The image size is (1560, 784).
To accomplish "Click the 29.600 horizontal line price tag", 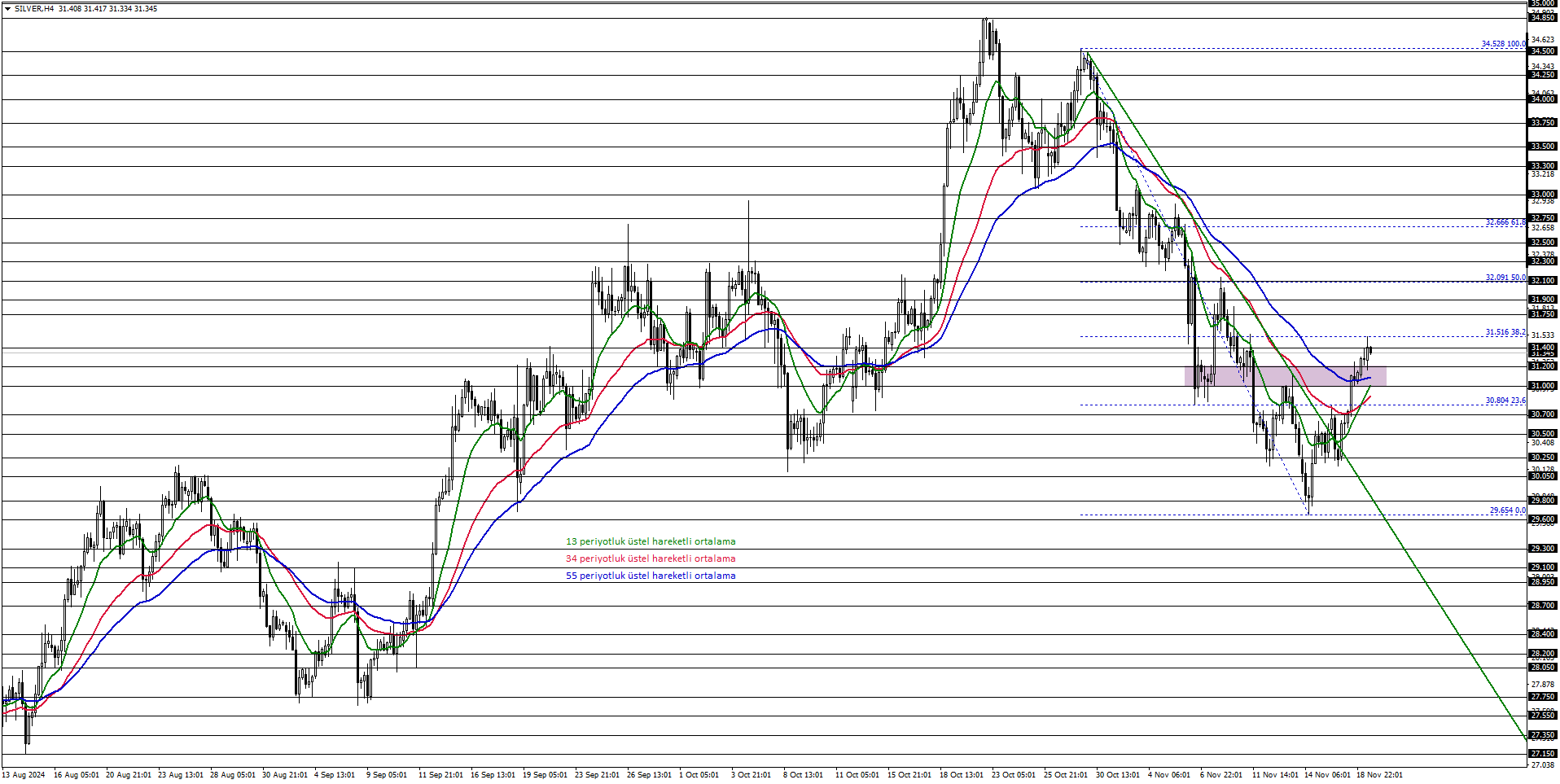I will [1543, 519].
